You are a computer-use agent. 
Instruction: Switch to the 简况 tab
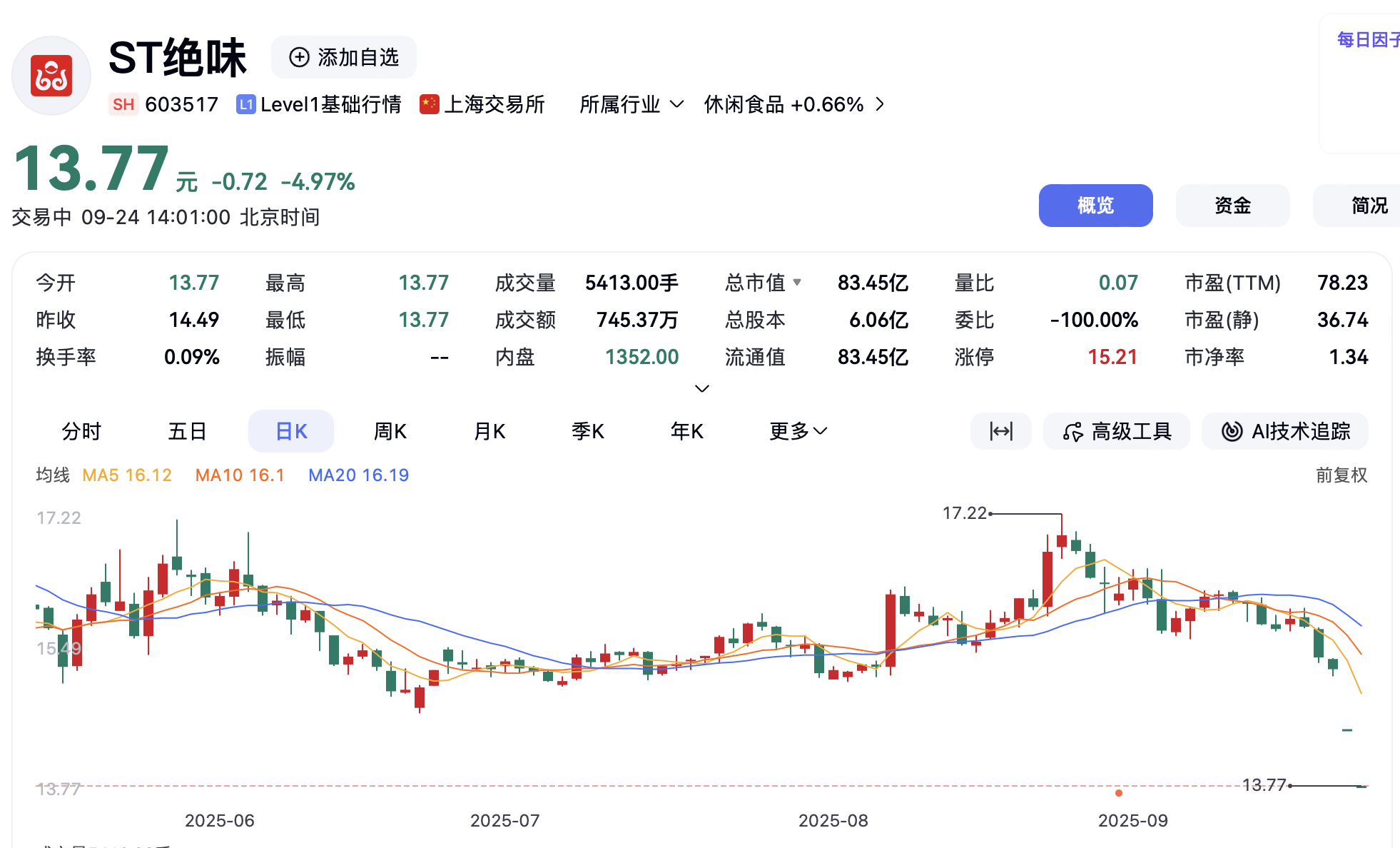1369,206
